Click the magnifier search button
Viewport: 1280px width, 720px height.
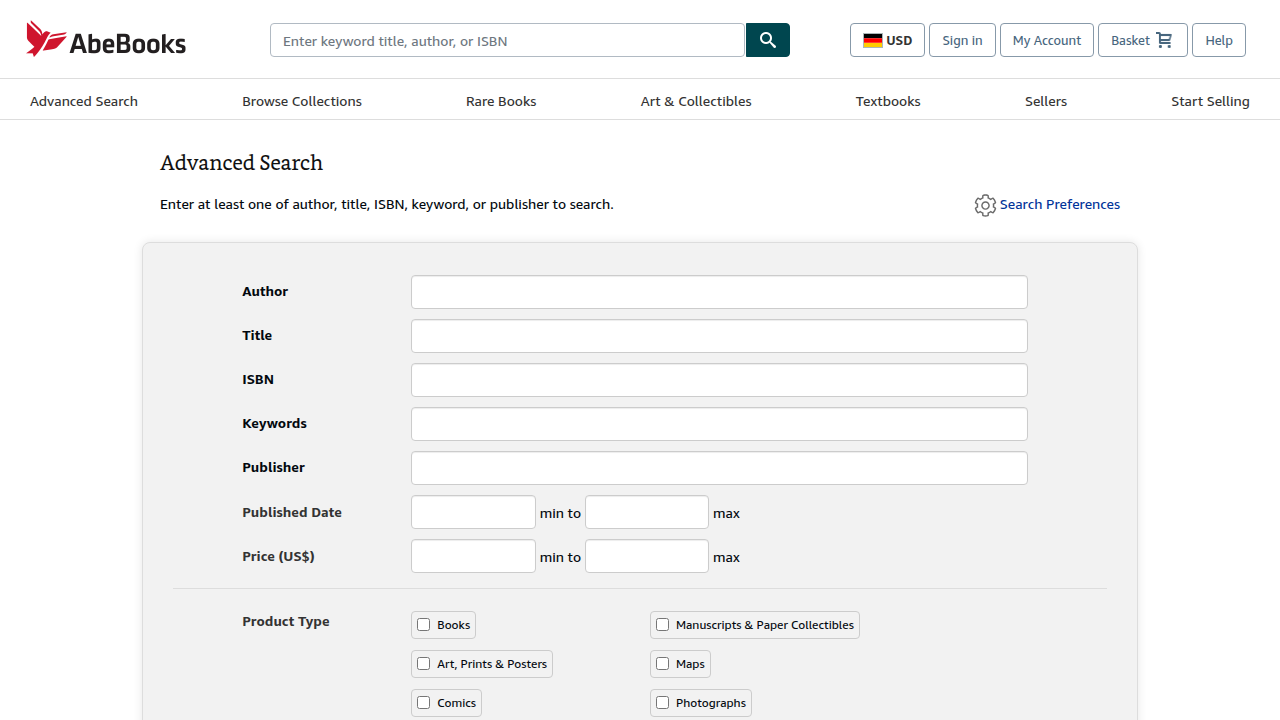pos(768,40)
